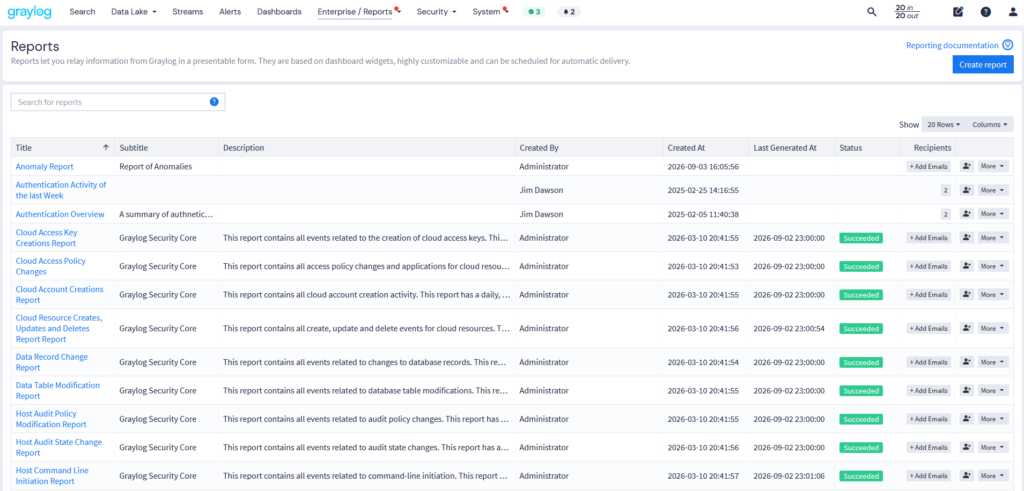
Task: Click timestamp 2026-09-03 16:05:56
Action: (x=703, y=166)
